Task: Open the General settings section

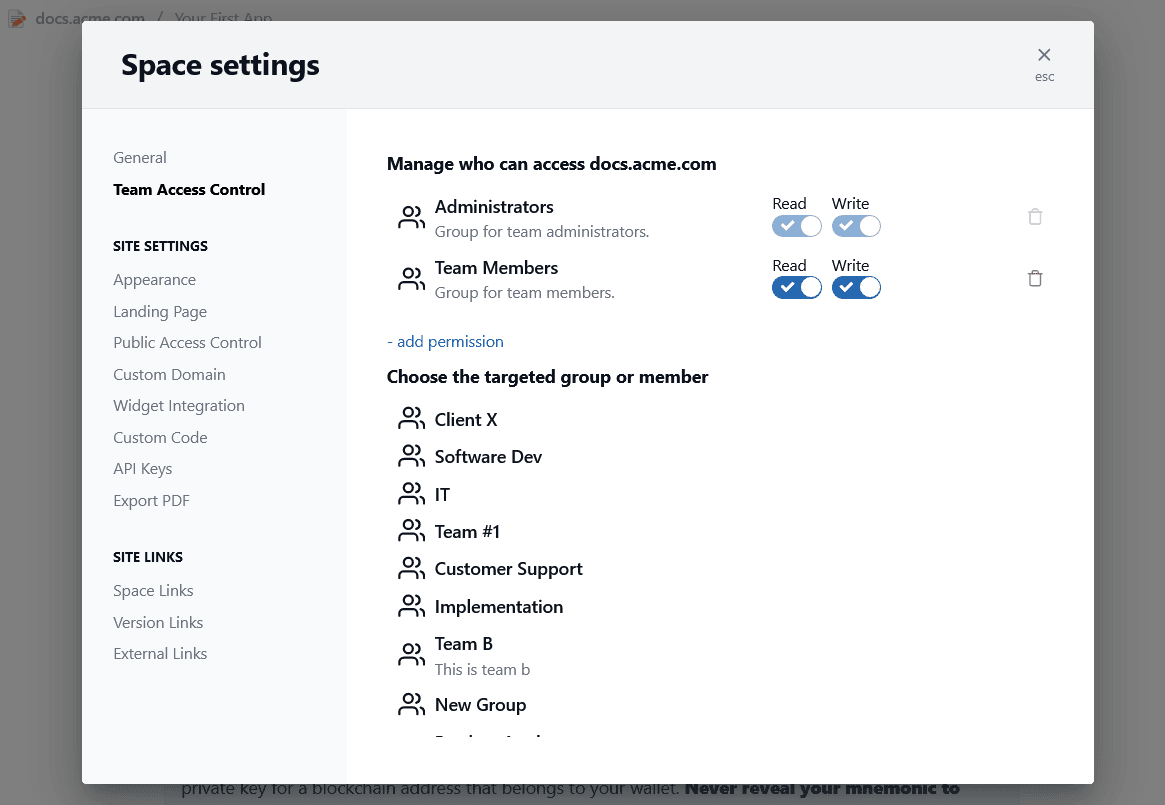Action: point(140,158)
